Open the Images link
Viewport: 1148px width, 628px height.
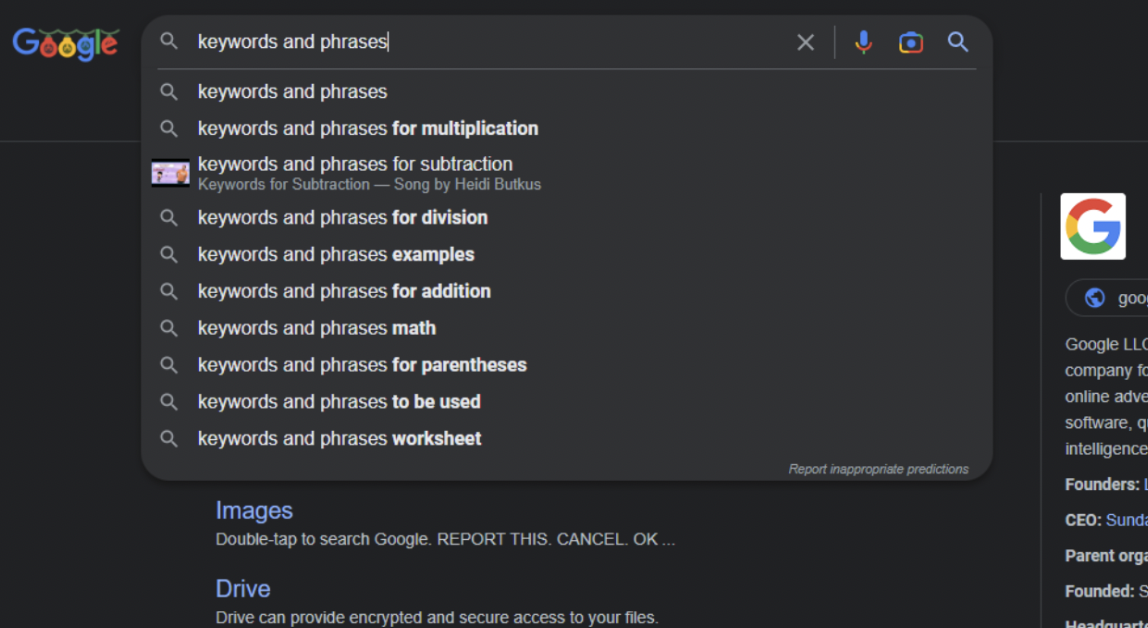coord(254,510)
